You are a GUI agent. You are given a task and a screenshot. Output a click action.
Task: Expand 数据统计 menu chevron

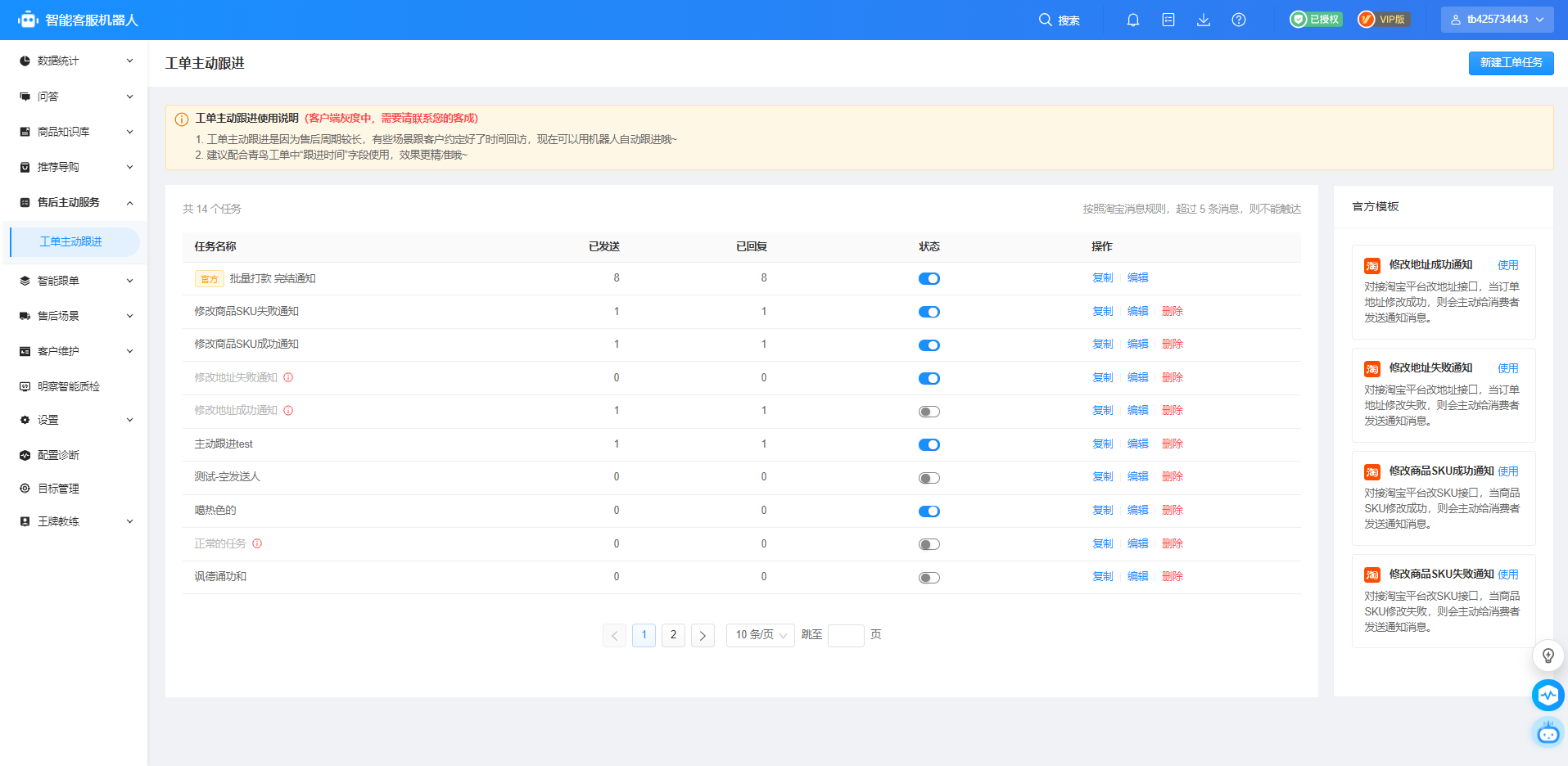[x=129, y=61]
